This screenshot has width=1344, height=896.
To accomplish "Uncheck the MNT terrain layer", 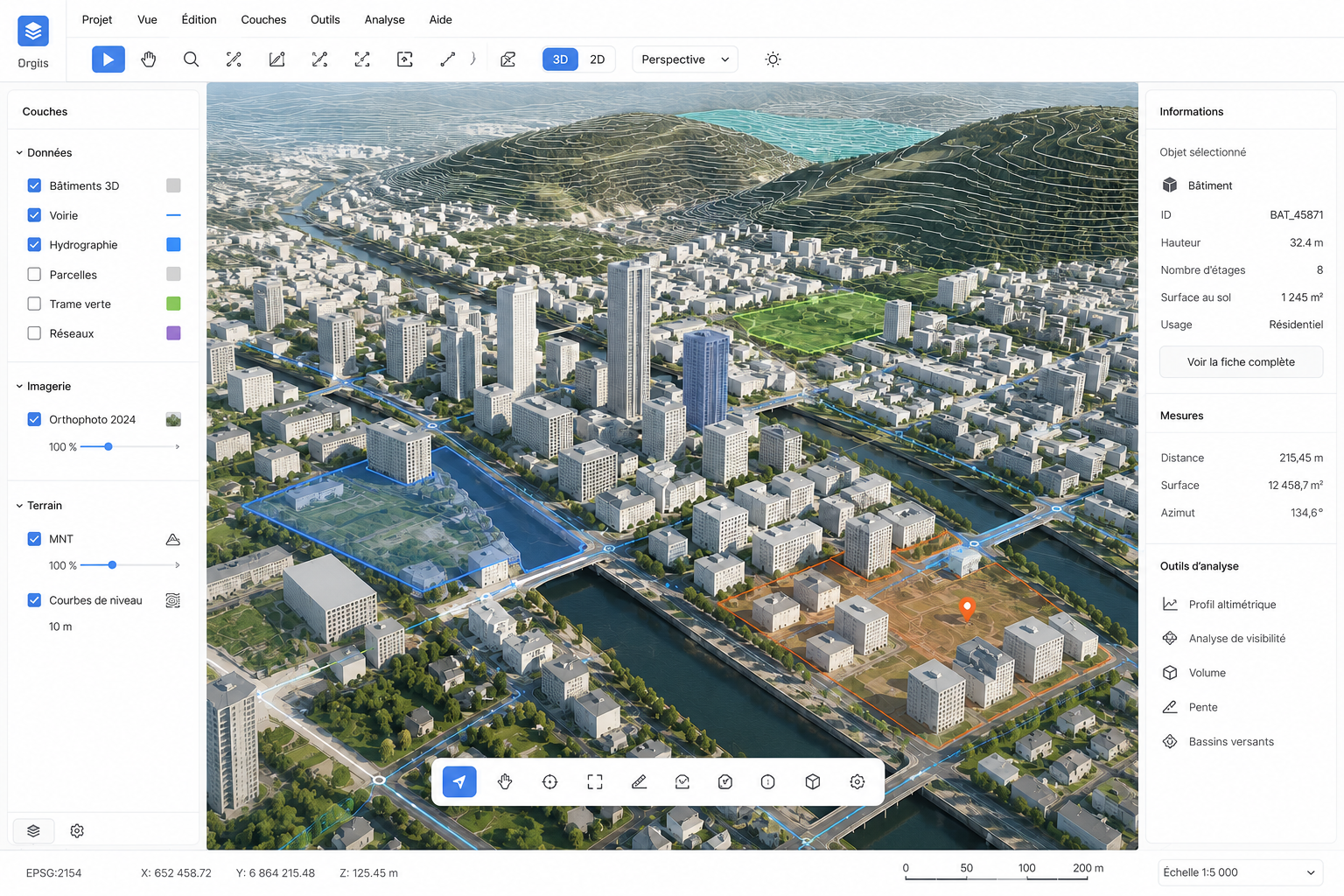I will pos(34,539).
